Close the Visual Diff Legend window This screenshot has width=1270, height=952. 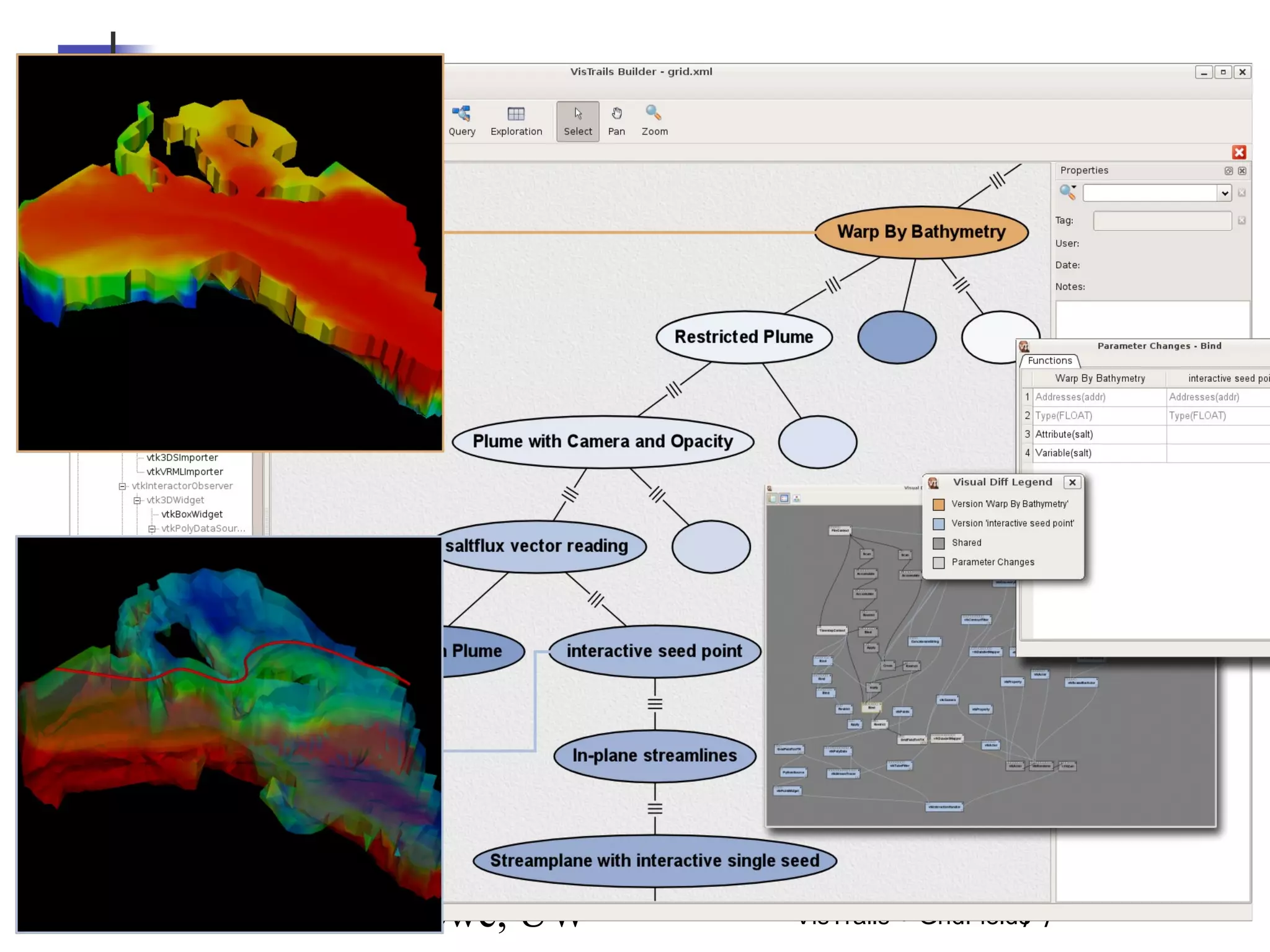click(x=1072, y=482)
